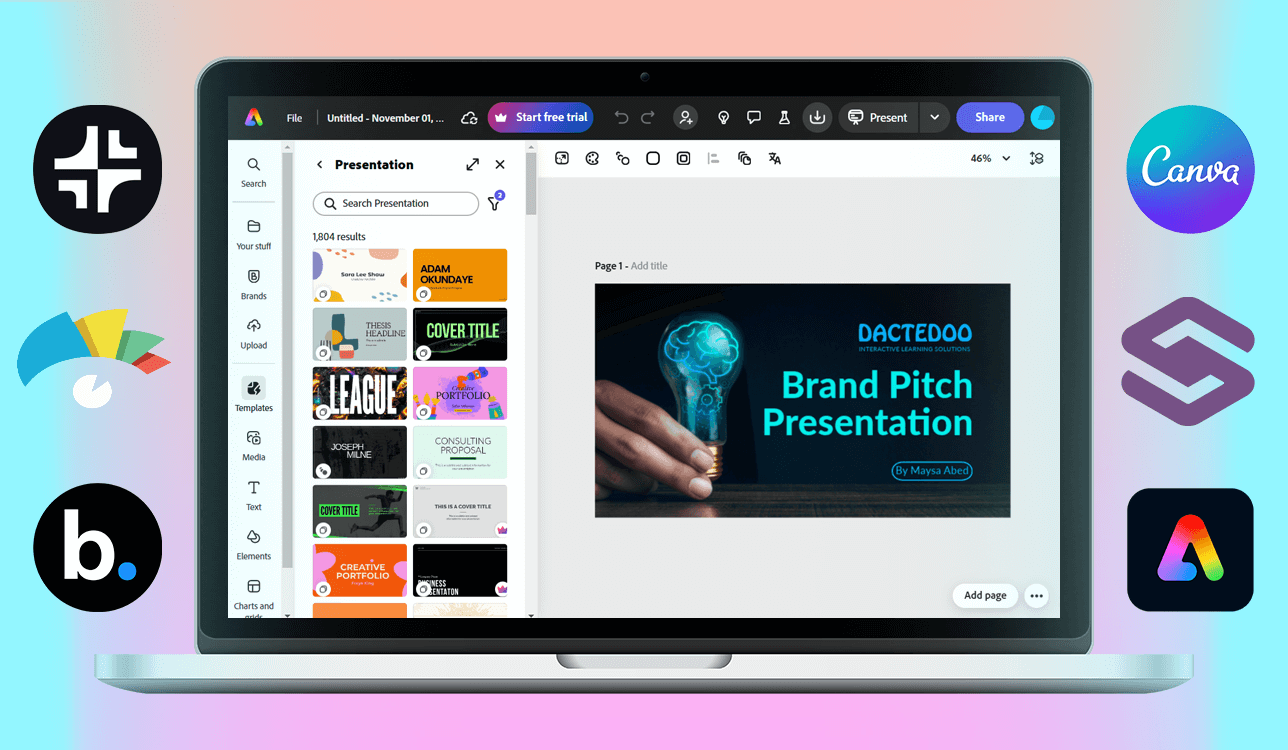Screen dimensions: 1288x750
Task: Select the This Is A Cover Title template
Action: coord(460,511)
